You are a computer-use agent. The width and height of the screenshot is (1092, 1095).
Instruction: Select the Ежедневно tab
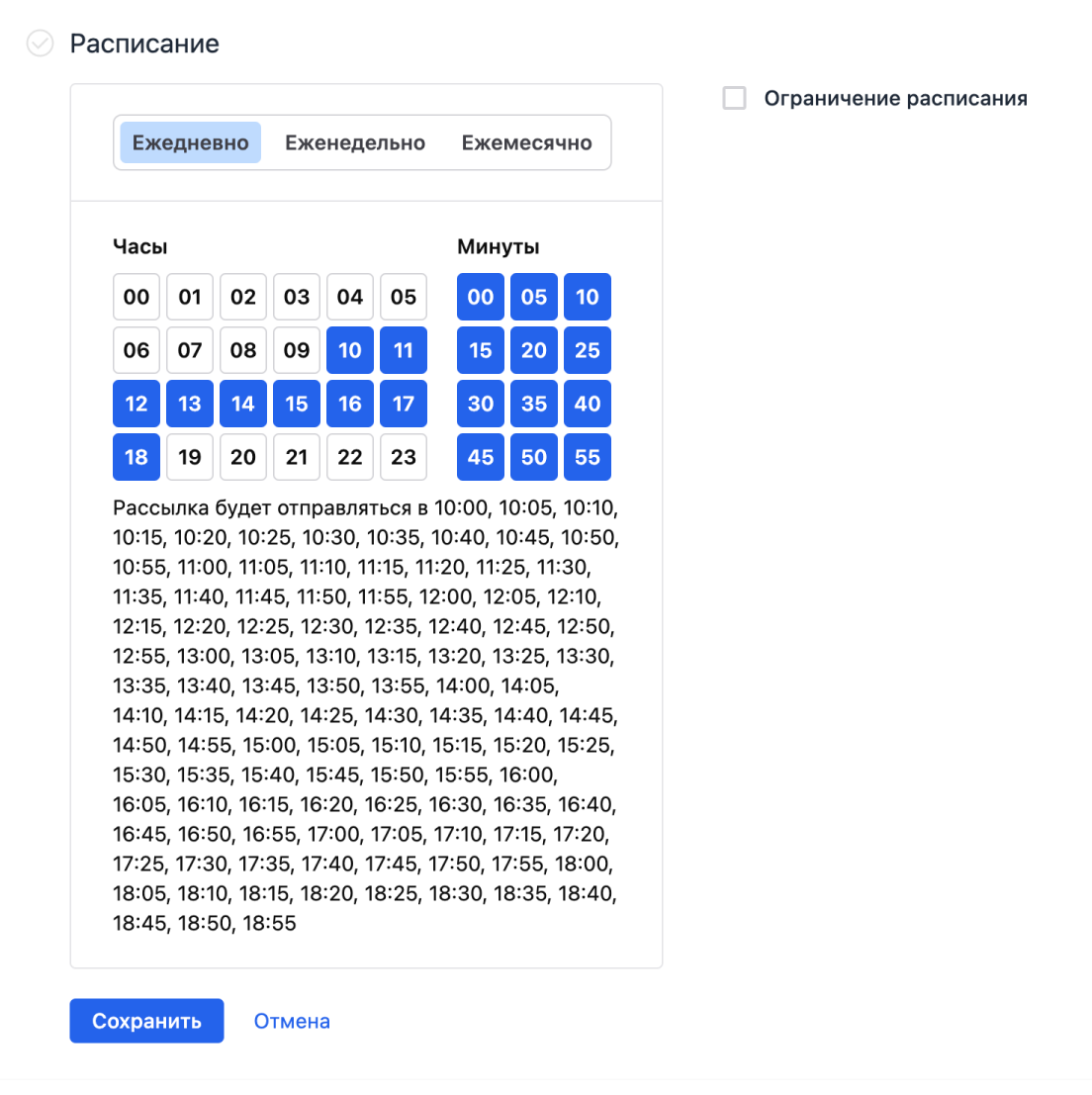(189, 142)
